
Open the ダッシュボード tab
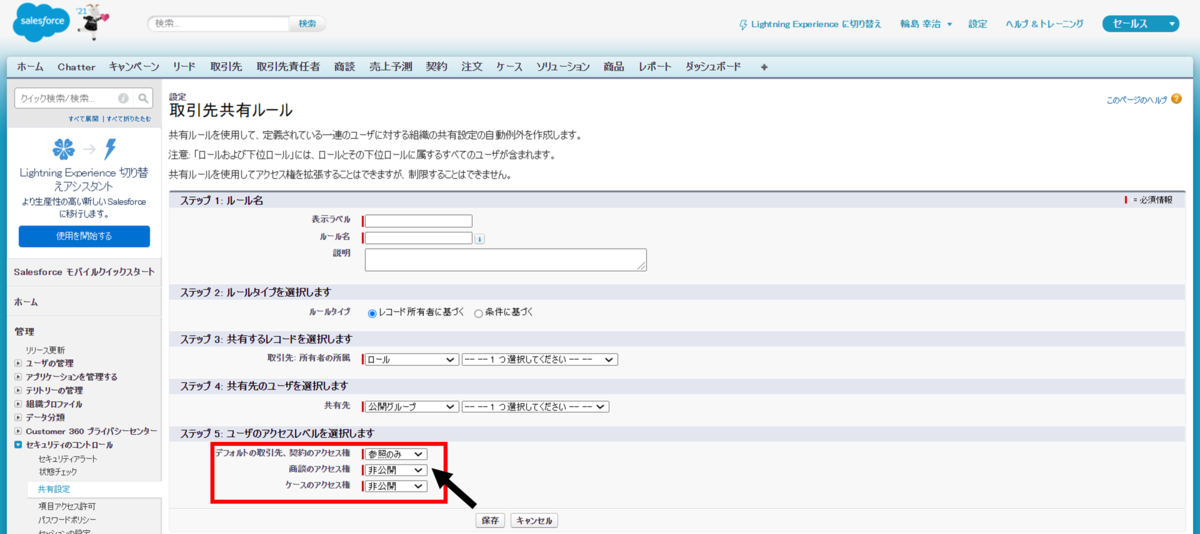tap(713, 67)
